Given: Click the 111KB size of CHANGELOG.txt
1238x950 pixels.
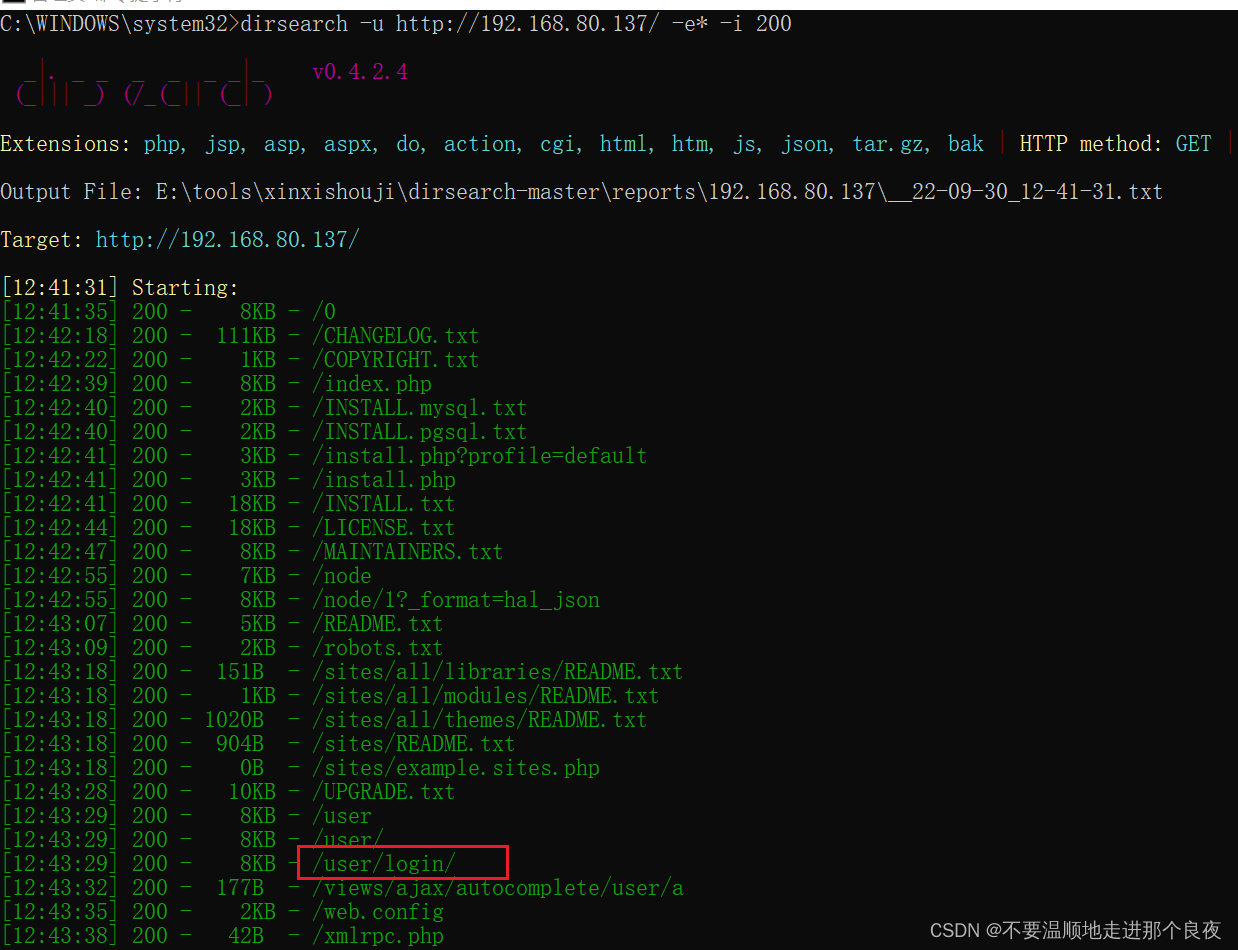Looking at the screenshot, I should pyautogui.click(x=246, y=336).
